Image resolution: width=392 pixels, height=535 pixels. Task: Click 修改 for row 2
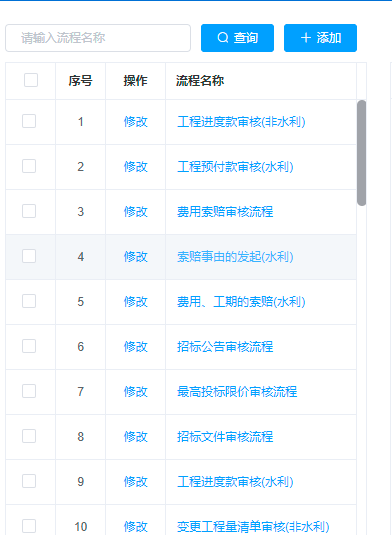point(135,167)
